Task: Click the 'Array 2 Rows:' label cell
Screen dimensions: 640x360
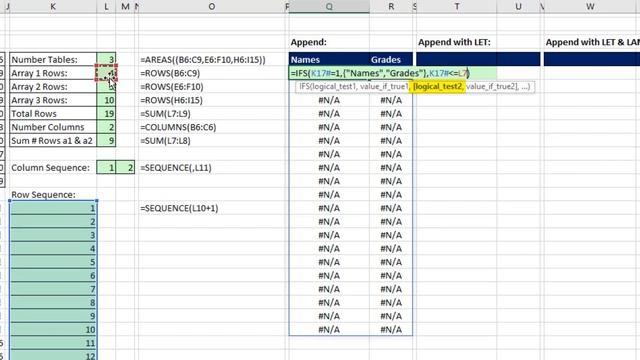Action: point(53,87)
